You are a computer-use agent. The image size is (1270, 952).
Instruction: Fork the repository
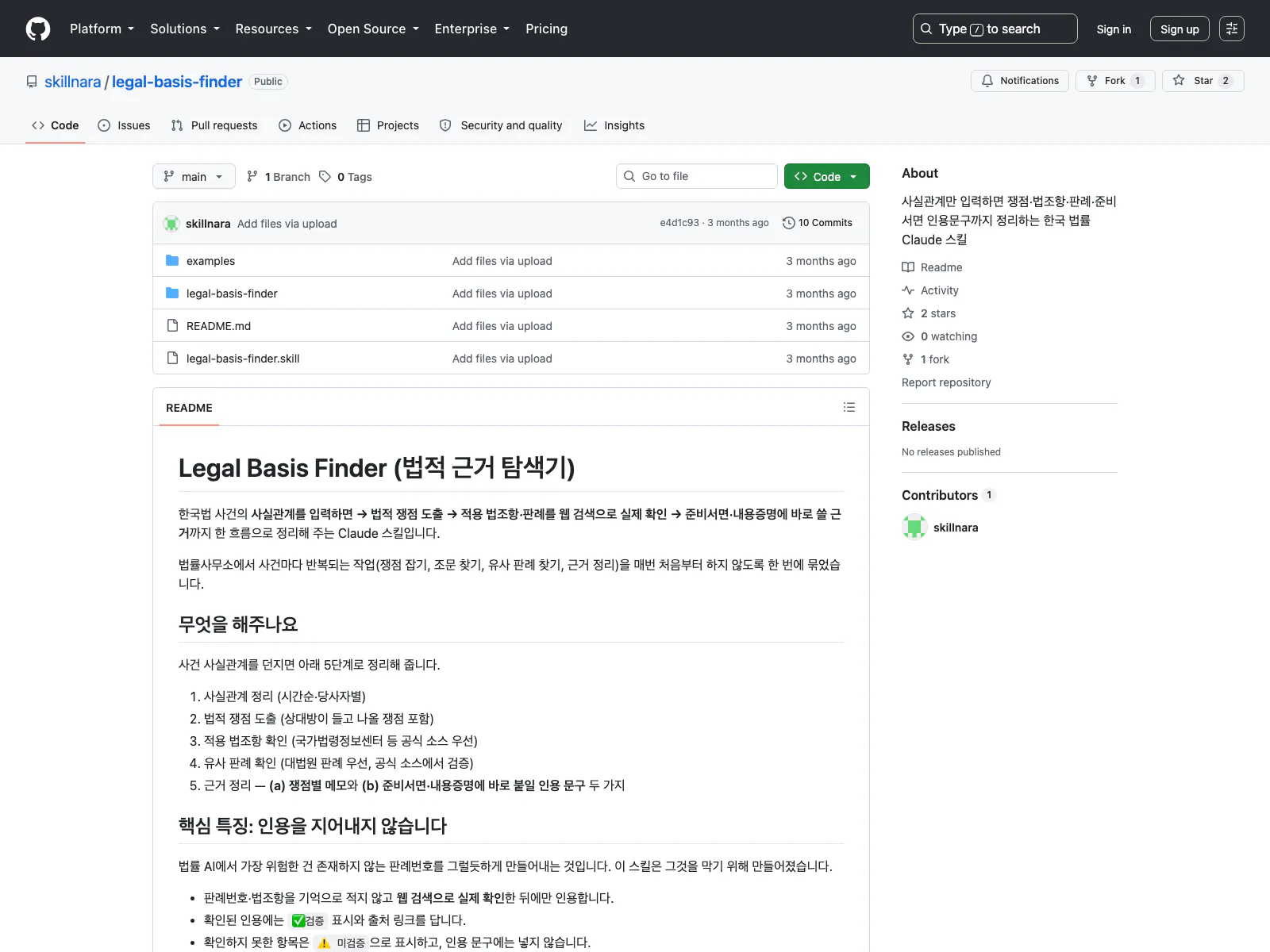1115,81
